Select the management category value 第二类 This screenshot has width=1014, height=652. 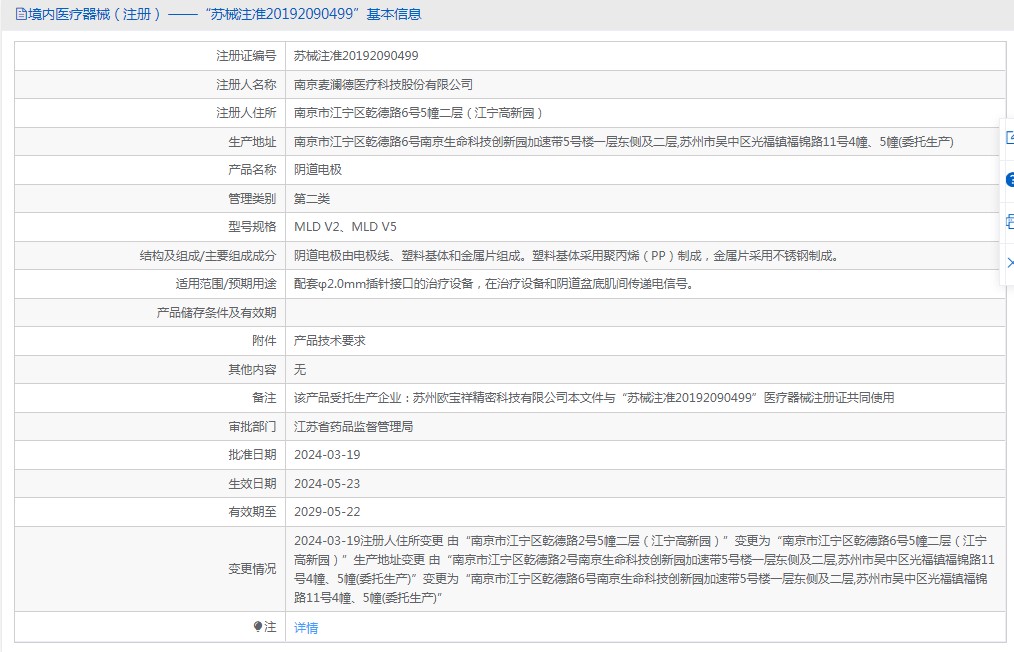point(311,199)
